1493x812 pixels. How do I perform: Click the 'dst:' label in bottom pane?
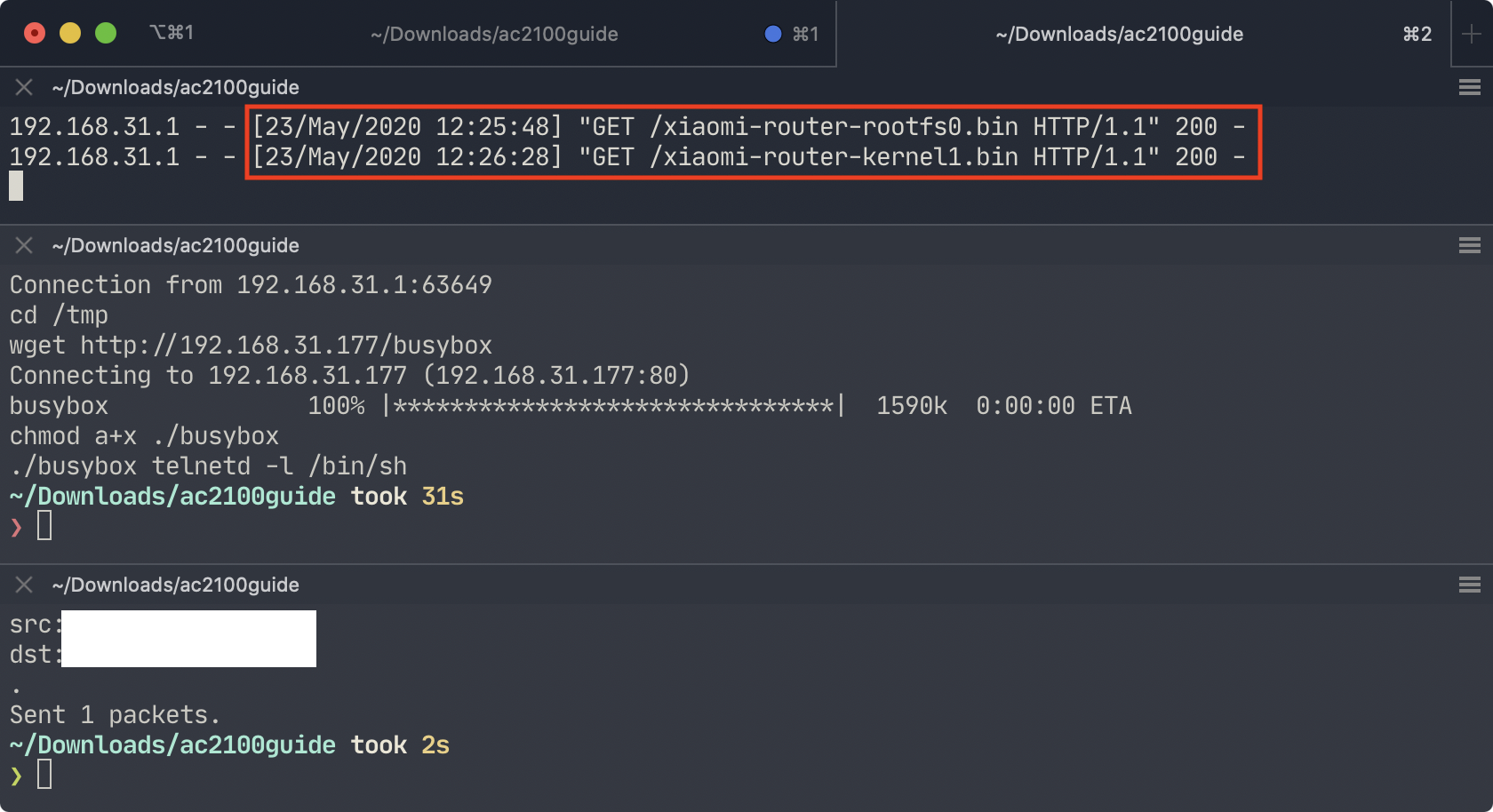click(36, 655)
